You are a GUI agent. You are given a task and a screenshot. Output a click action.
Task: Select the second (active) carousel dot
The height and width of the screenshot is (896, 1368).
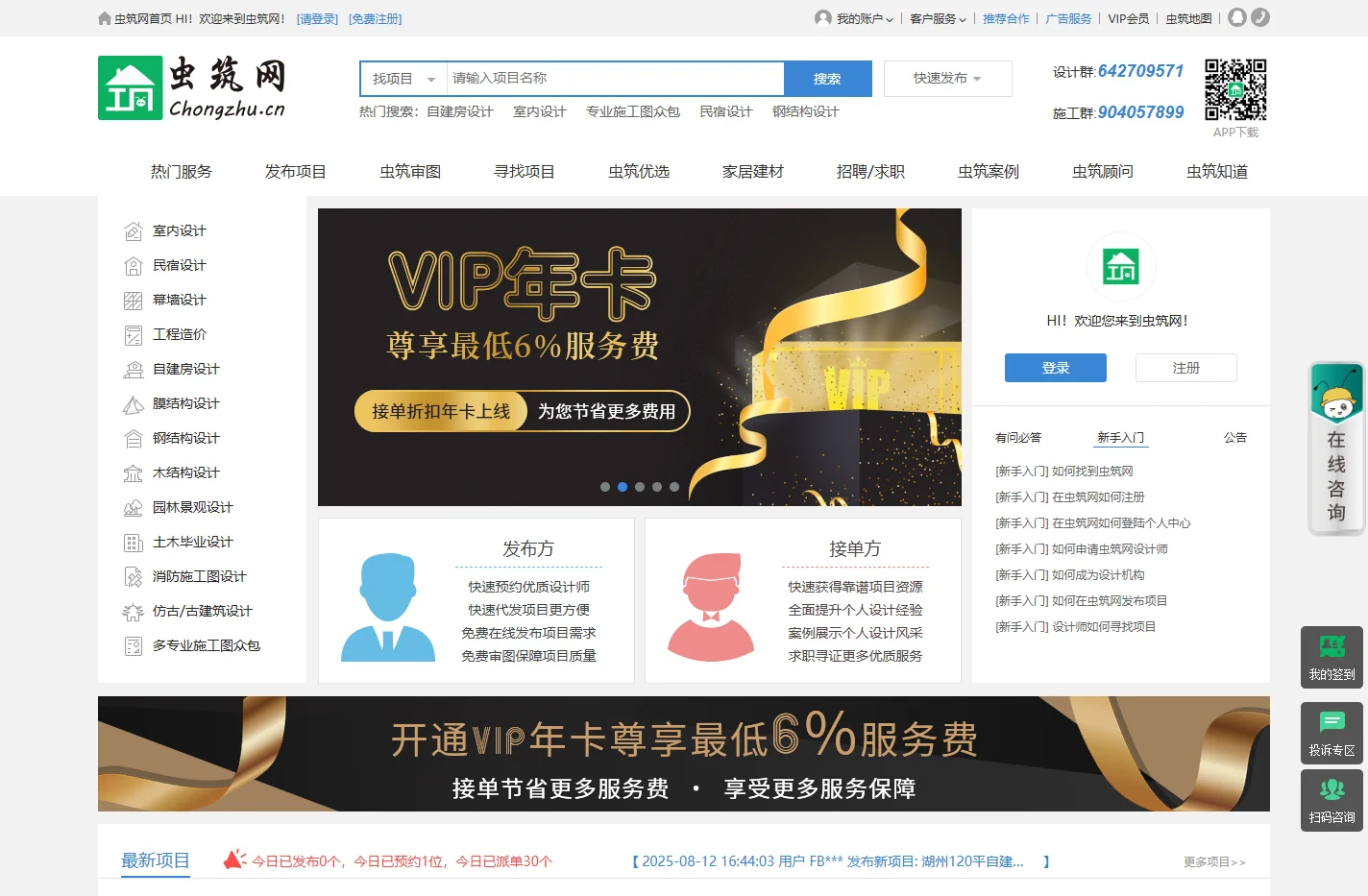[x=623, y=487]
